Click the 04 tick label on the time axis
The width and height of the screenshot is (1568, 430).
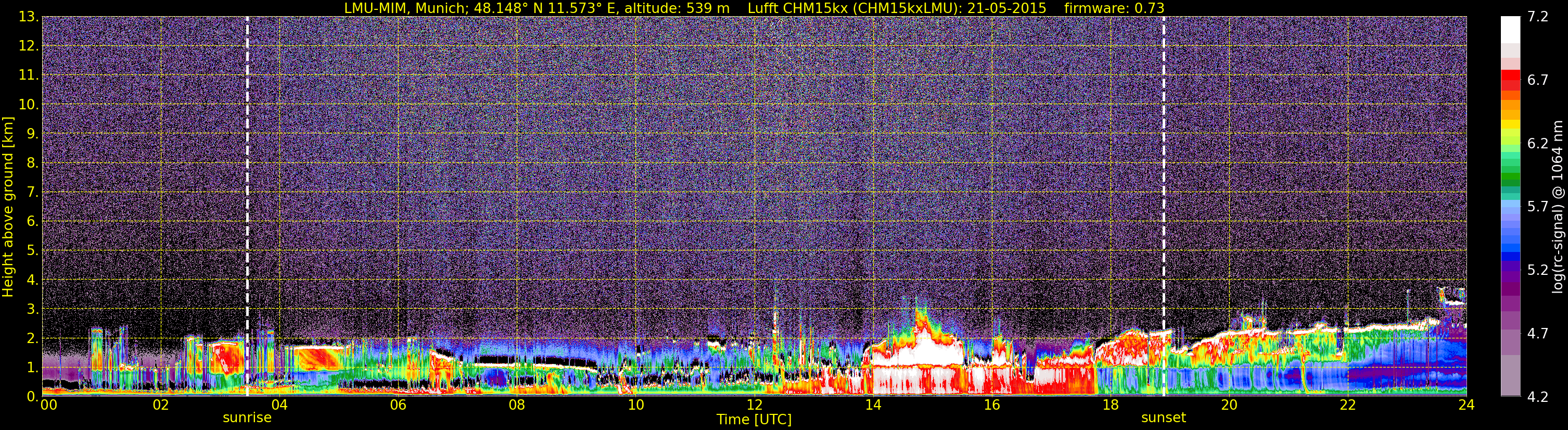[x=279, y=405]
